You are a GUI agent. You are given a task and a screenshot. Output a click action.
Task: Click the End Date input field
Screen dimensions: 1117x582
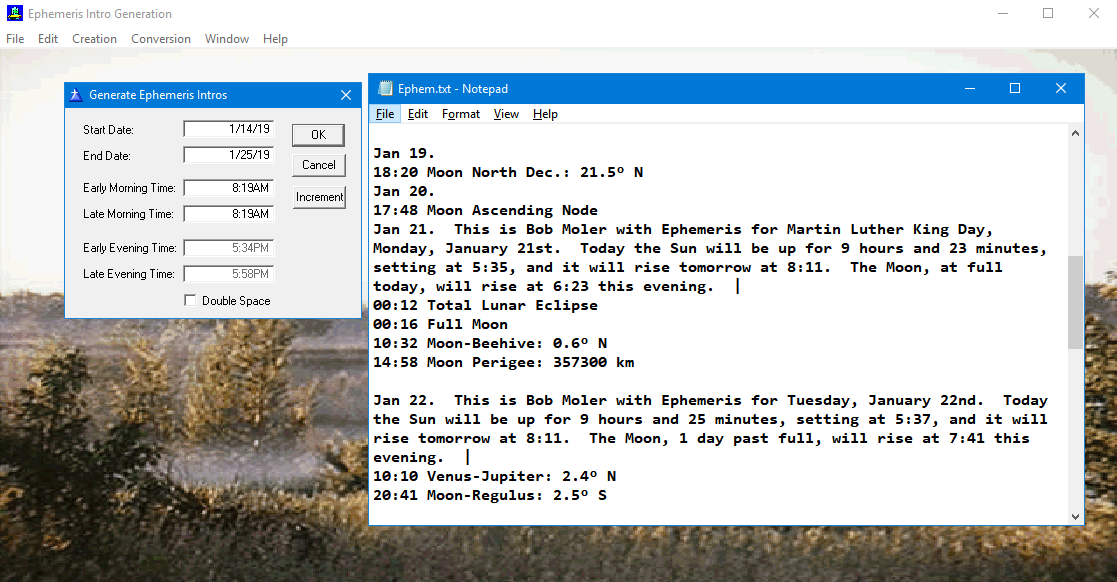pos(229,156)
